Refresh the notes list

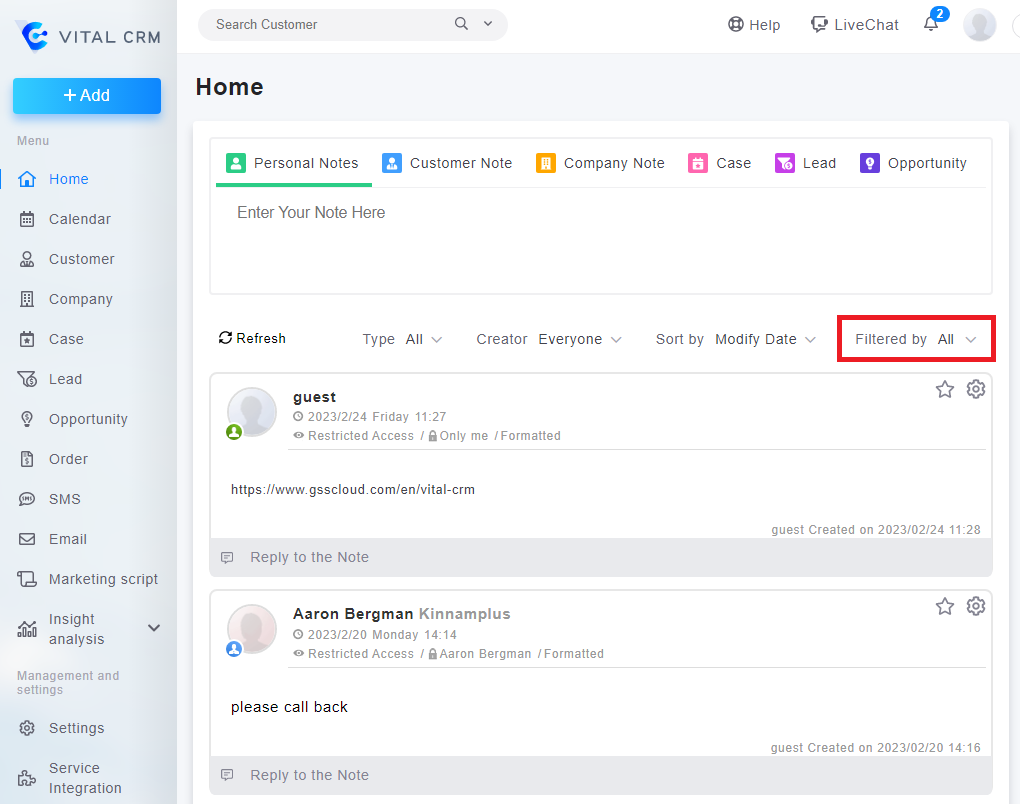coord(252,339)
